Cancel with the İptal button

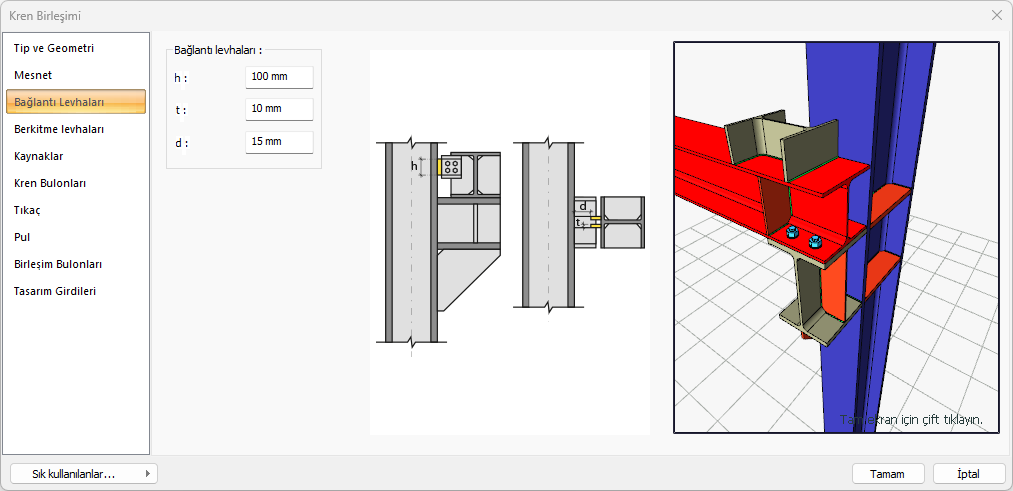click(968, 474)
